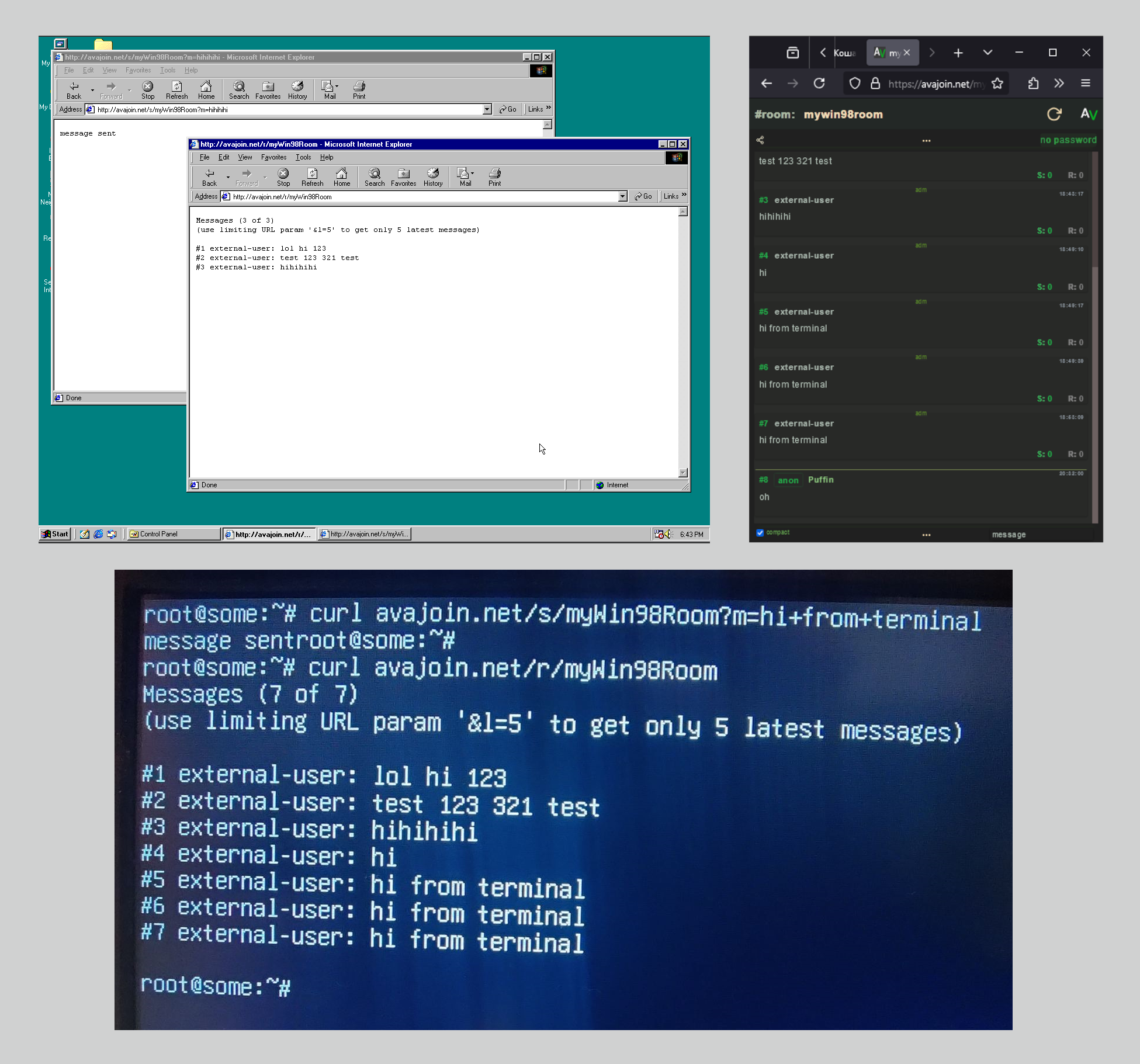Click scrollbar down arrow in front IE
Image resolution: width=1140 pixels, height=1064 pixels.
pyautogui.click(x=683, y=473)
